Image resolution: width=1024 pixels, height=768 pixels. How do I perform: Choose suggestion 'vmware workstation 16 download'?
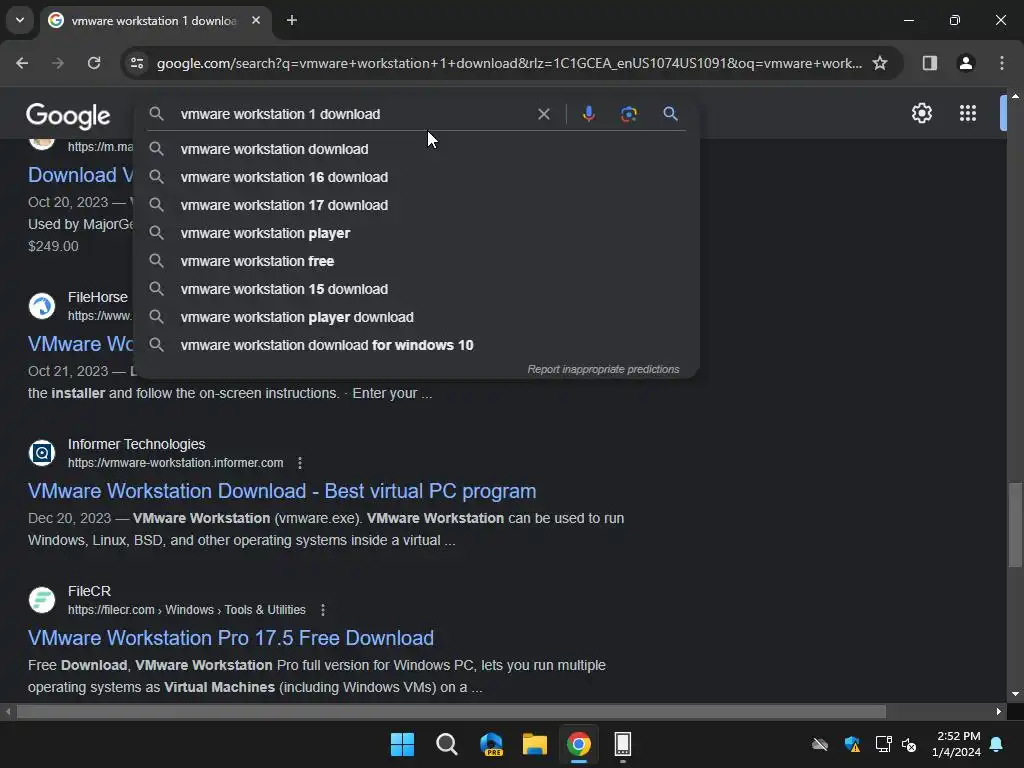417,177
